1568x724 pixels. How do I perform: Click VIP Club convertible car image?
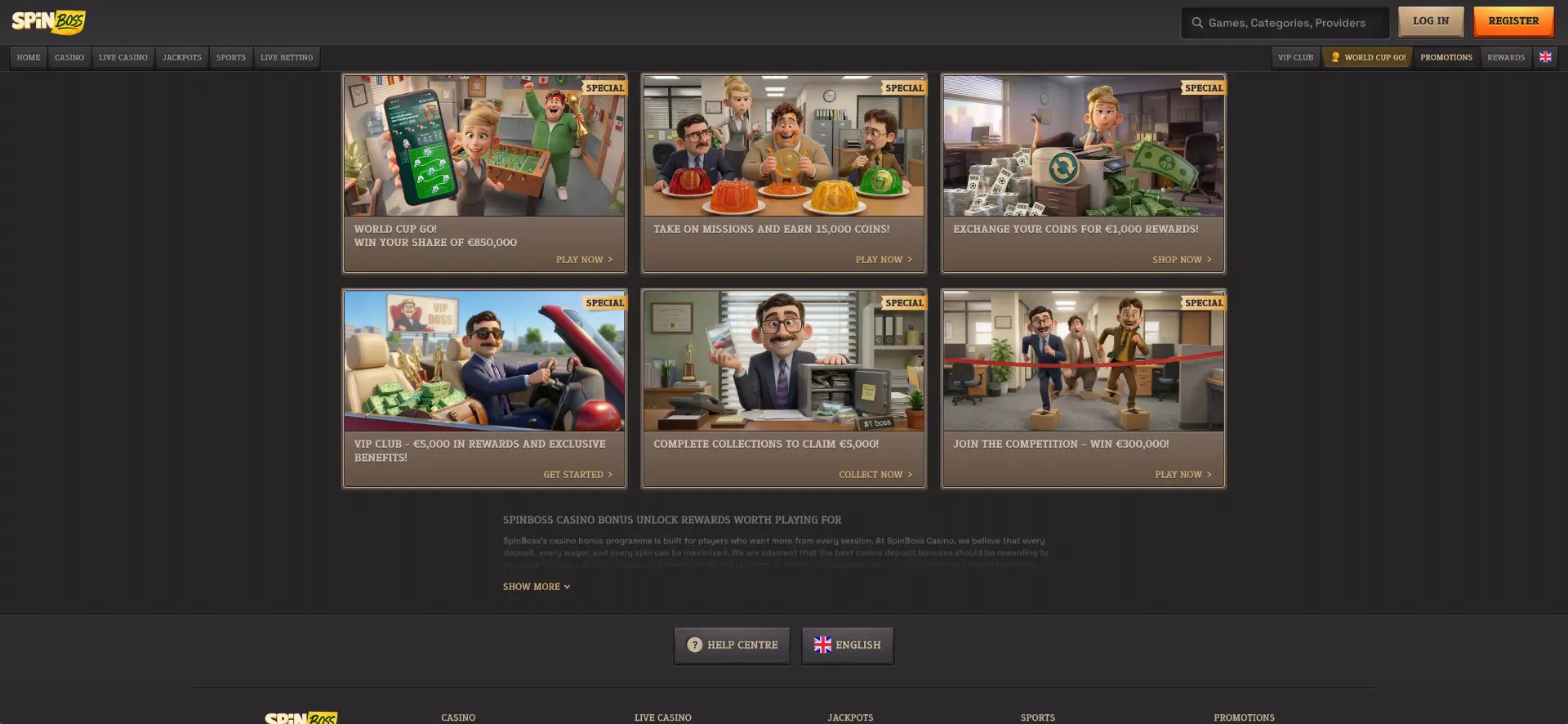pos(484,360)
